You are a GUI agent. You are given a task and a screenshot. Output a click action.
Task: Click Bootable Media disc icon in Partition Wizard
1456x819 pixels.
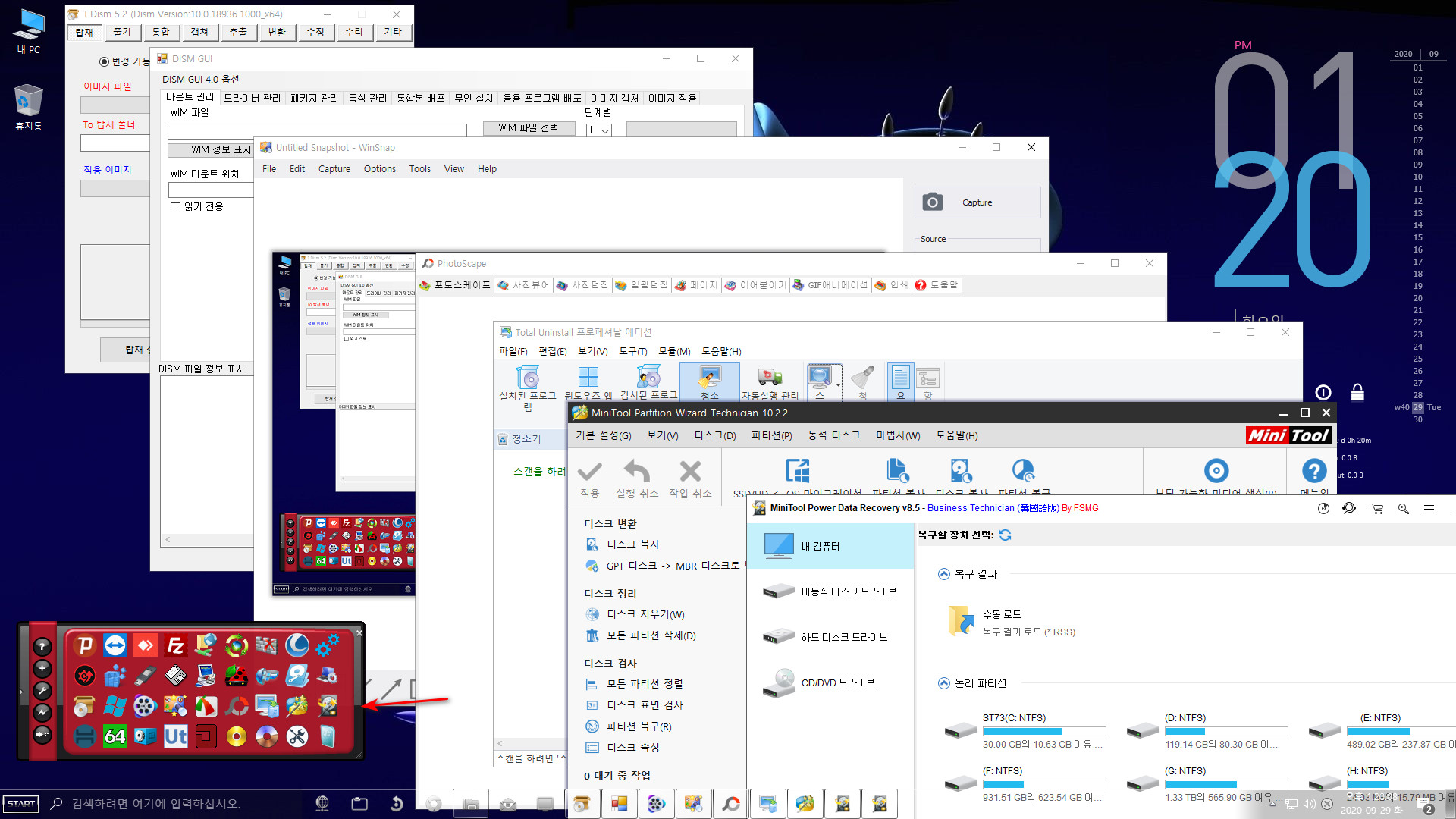click(x=1216, y=470)
